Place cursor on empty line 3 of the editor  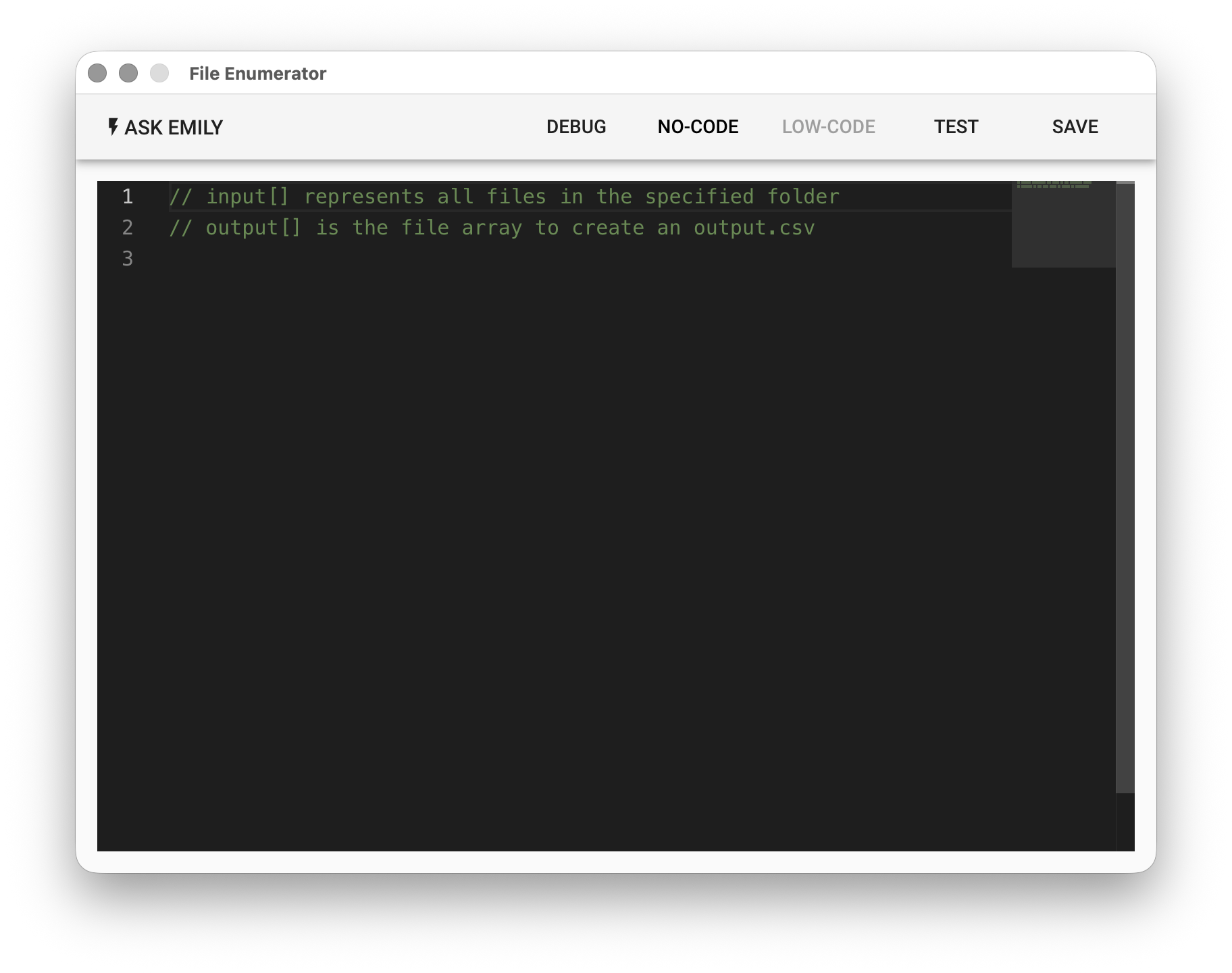(x=473, y=259)
